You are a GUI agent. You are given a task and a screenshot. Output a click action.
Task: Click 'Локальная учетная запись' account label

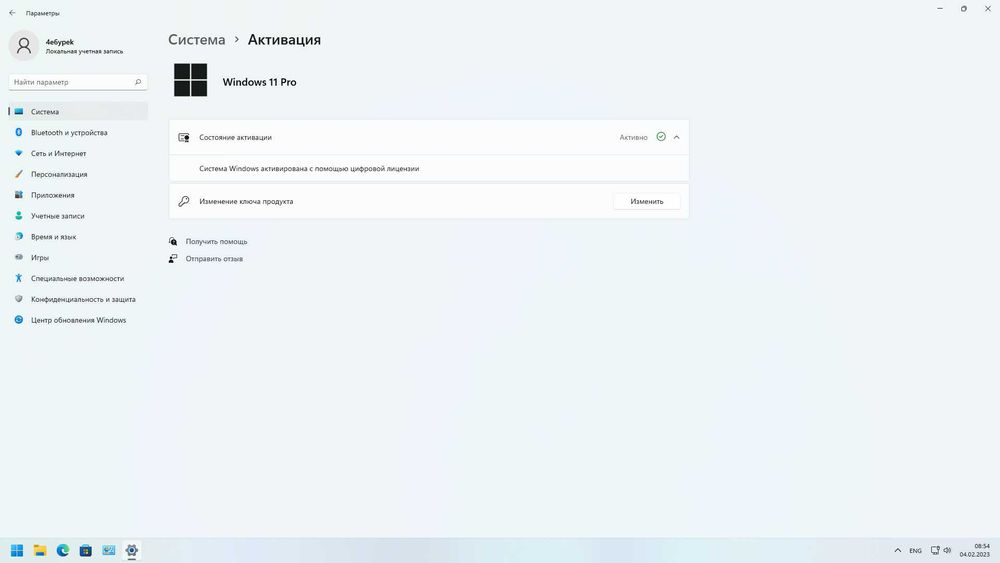[84, 52]
